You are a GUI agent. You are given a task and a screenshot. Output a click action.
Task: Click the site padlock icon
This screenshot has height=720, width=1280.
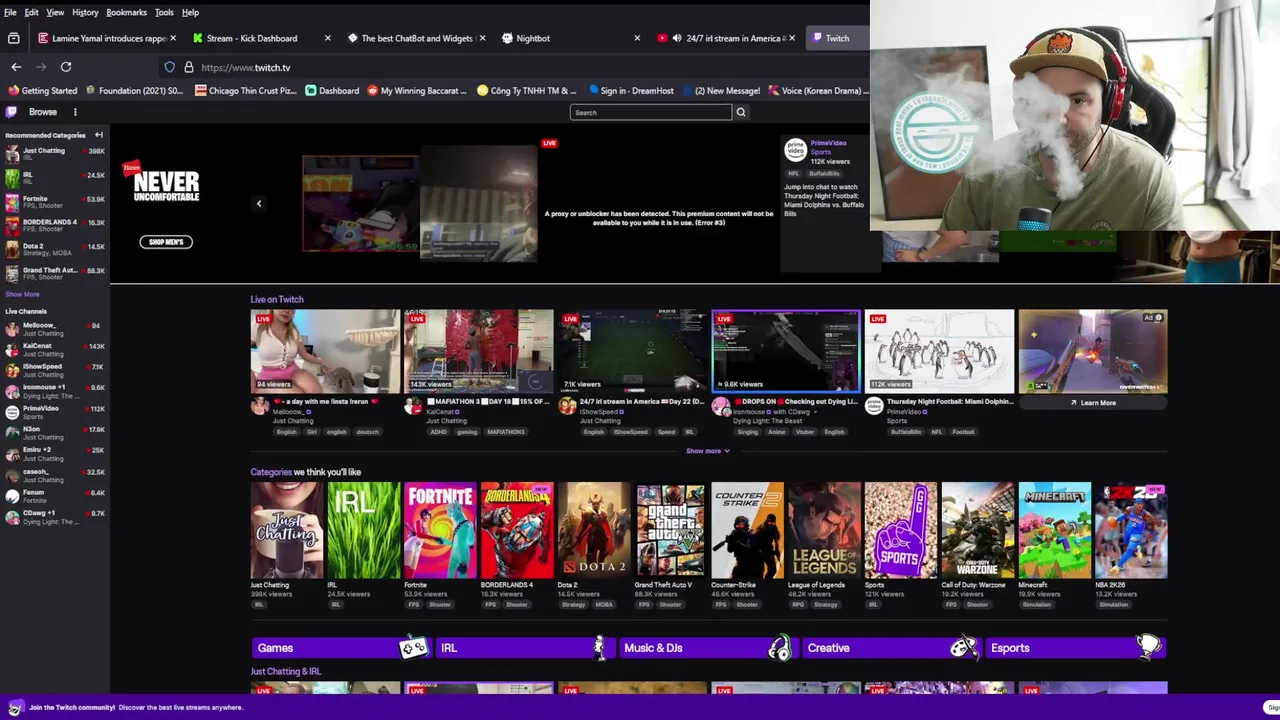coord(188,67)
